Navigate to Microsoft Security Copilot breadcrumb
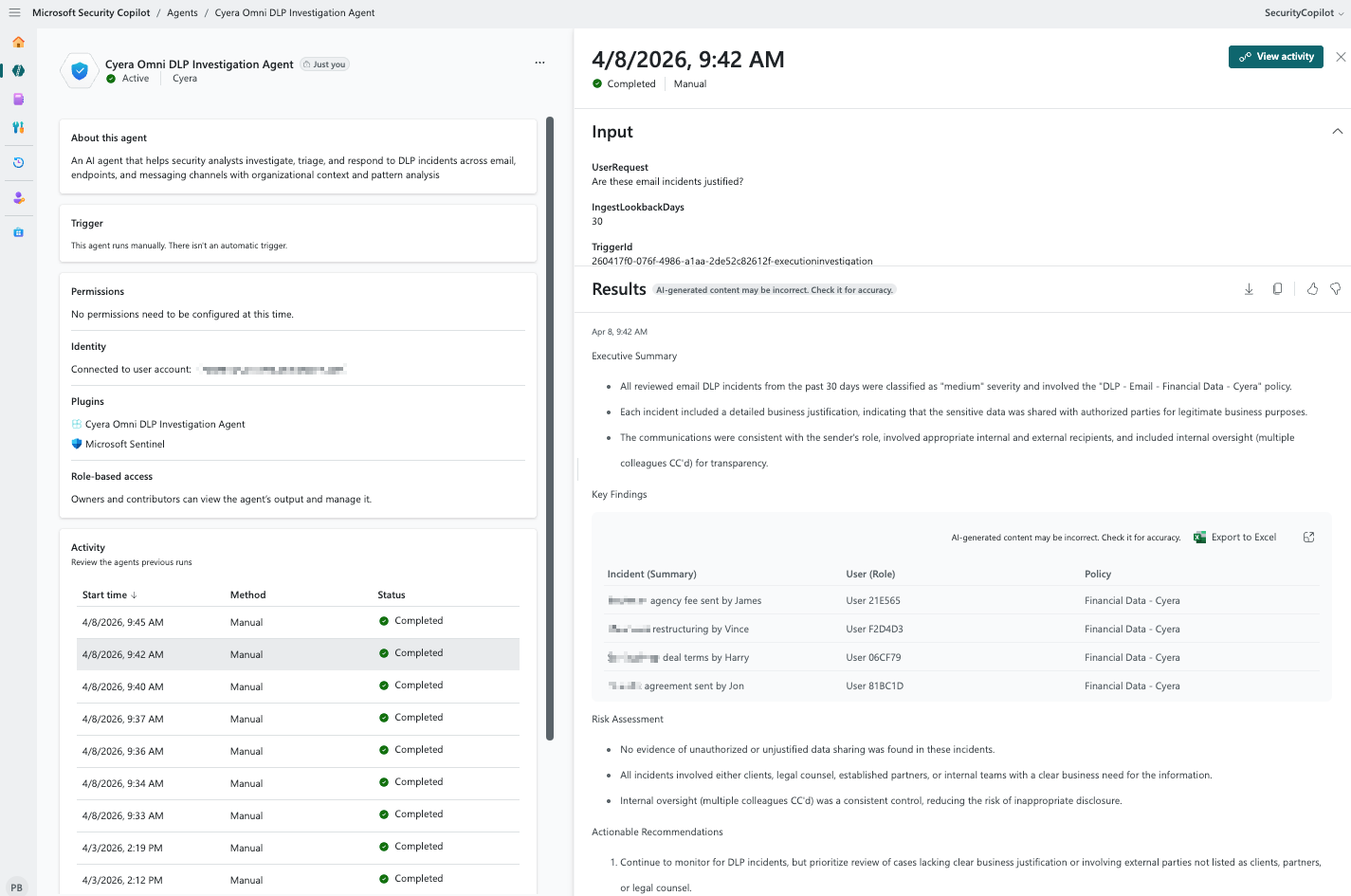The image size is (1351, 896). coord(91,12)
